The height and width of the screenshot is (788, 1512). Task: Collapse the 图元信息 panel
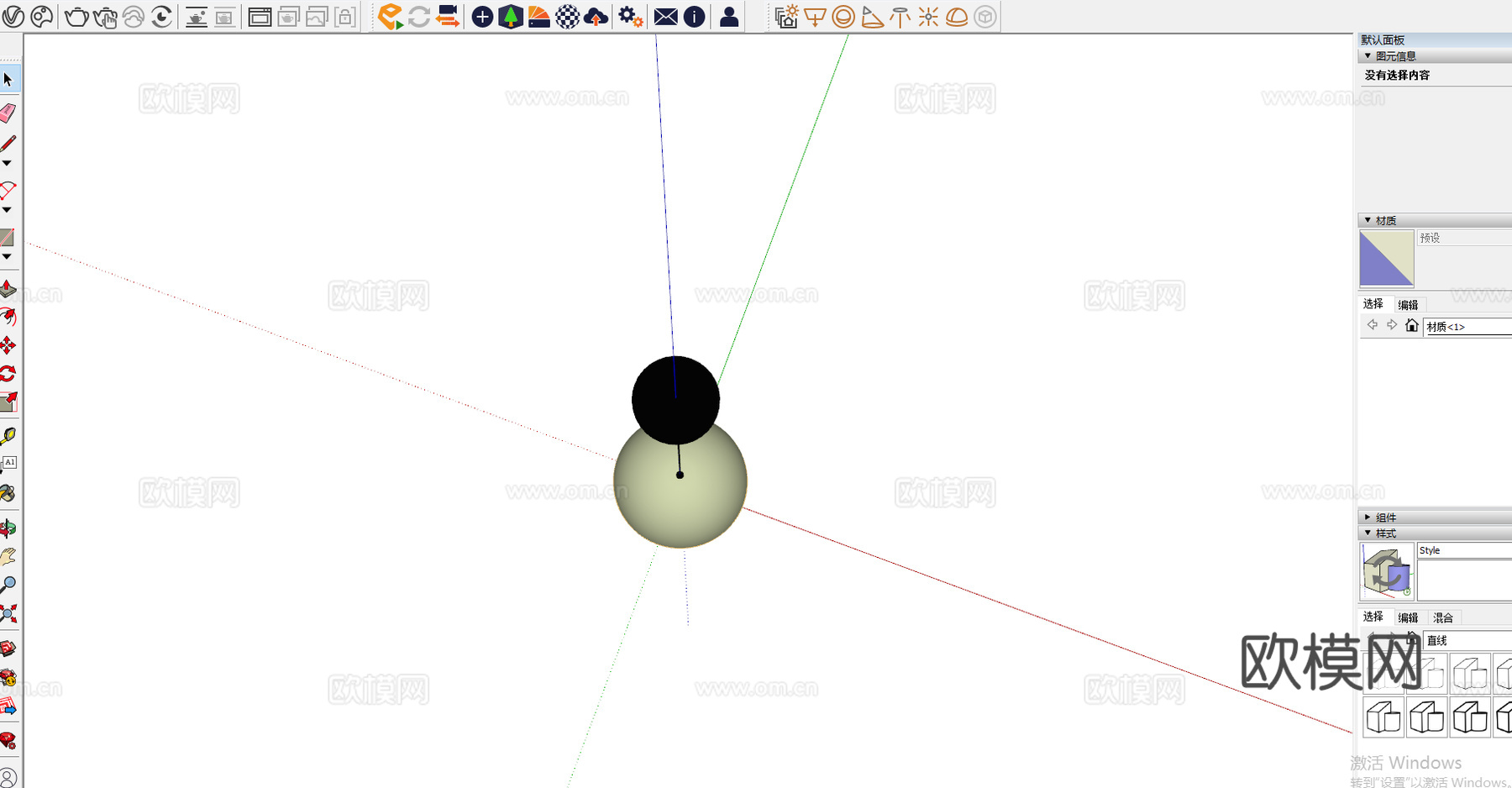click(x=1368, y=56)
